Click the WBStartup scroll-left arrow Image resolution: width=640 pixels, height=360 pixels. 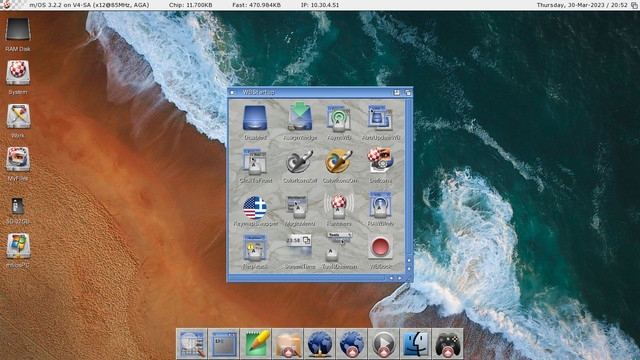pyautogui.click(x=391, y=278)
